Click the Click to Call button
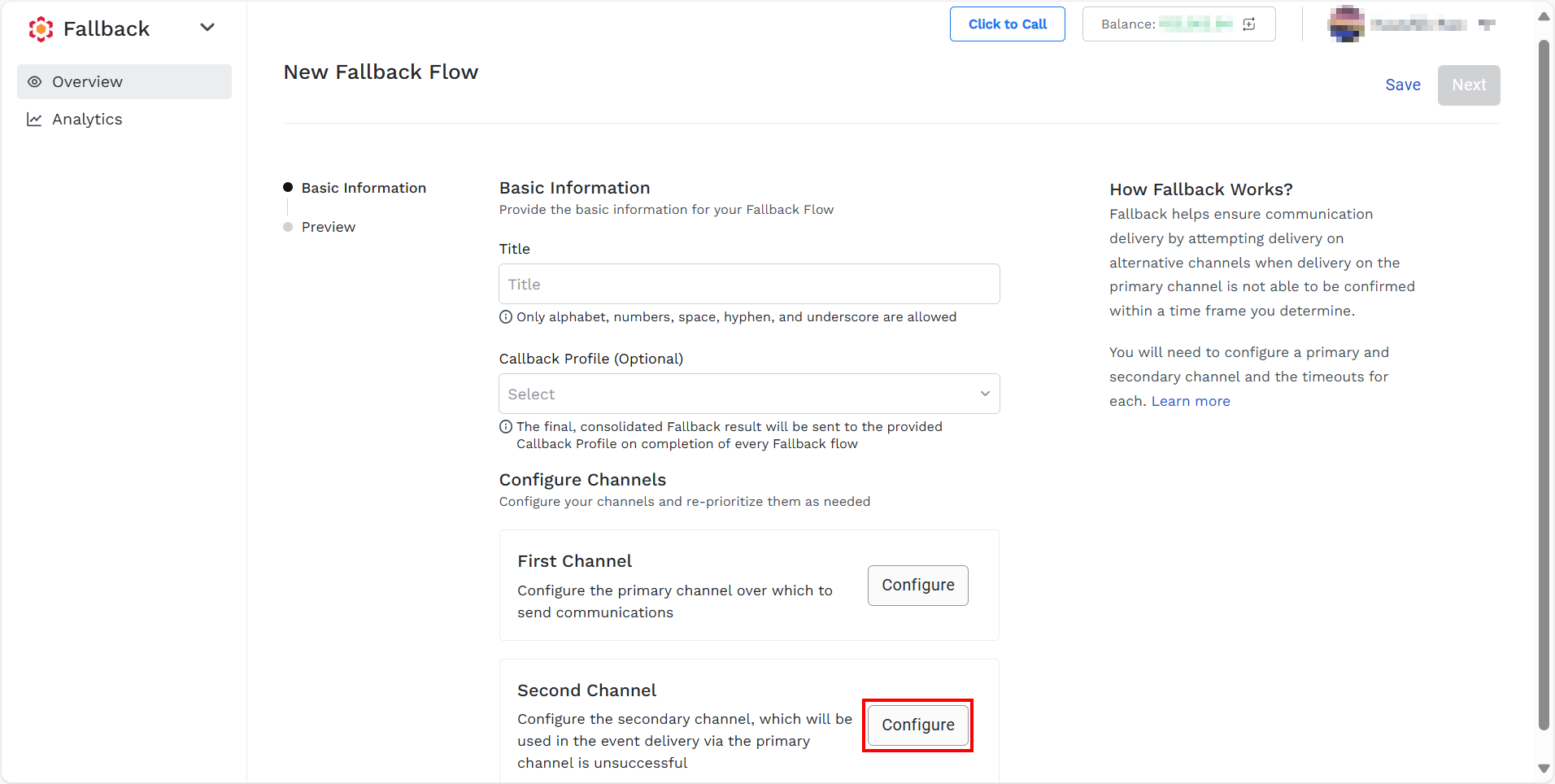 tap(1008, 24)
